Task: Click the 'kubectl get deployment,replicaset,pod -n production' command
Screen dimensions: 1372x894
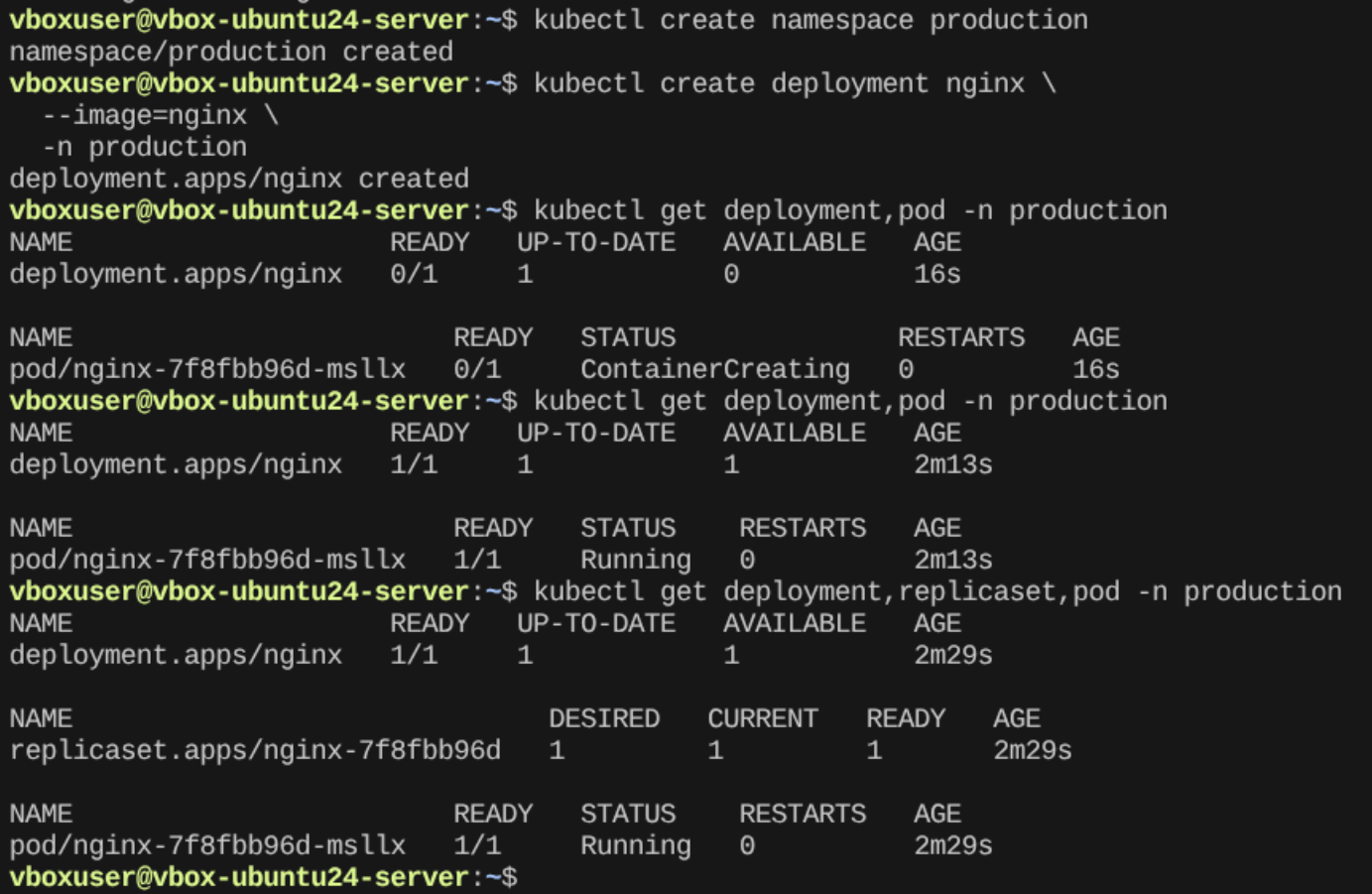Action: tap(937, 591)
